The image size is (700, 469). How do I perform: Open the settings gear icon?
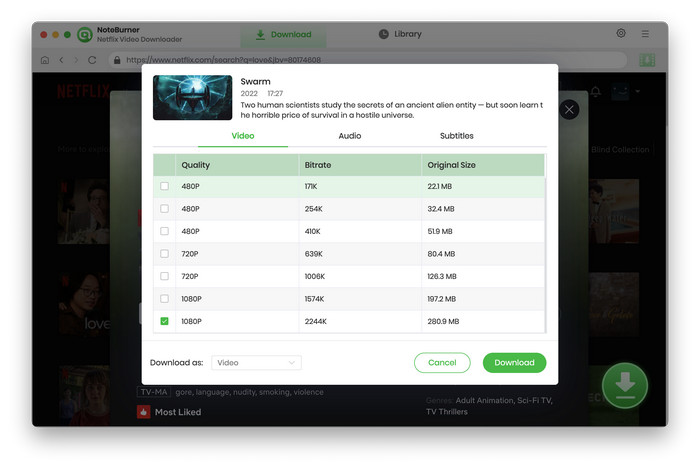[621, 33]
